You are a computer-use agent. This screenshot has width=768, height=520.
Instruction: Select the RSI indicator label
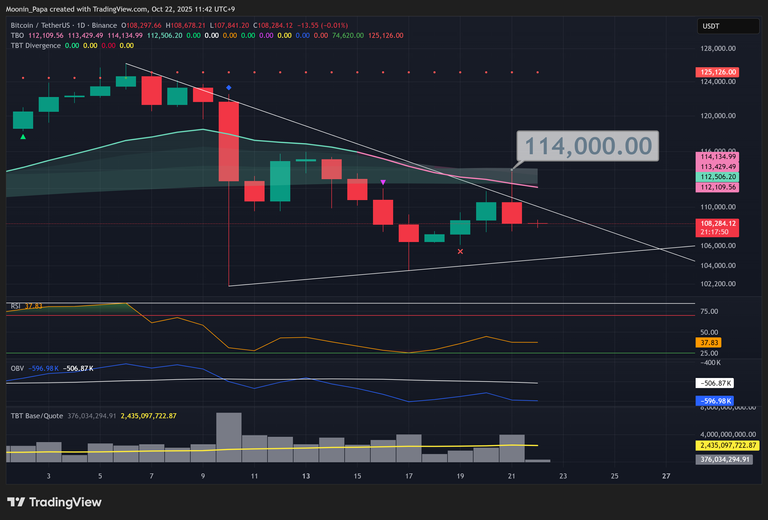coord(16,307)
